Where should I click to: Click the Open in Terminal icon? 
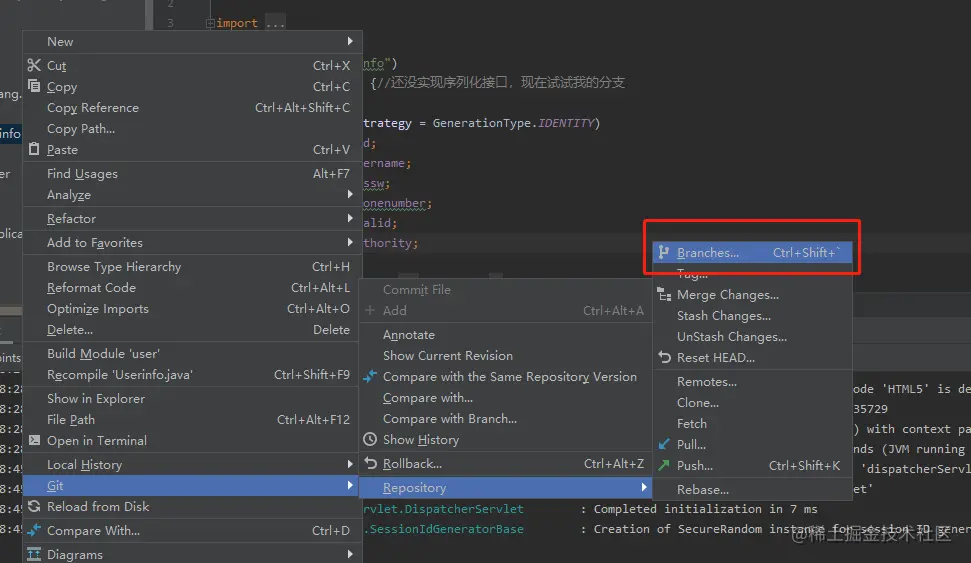coord(34,440)
